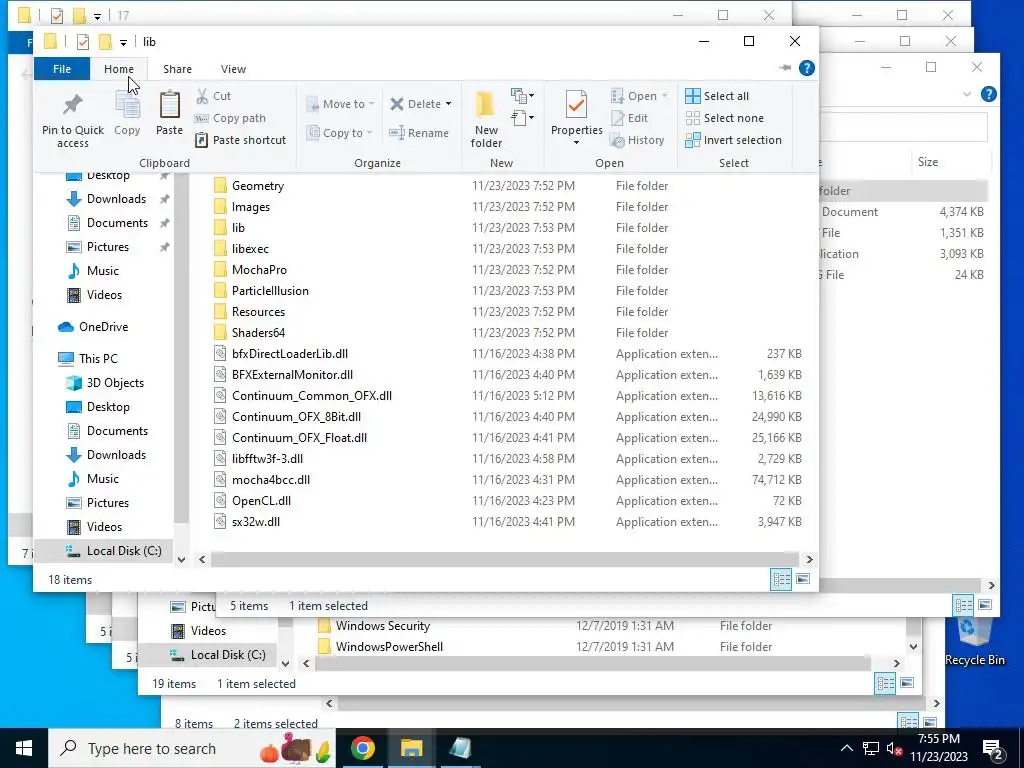Open Properties checkmark icon

click(x=576, y=104)
